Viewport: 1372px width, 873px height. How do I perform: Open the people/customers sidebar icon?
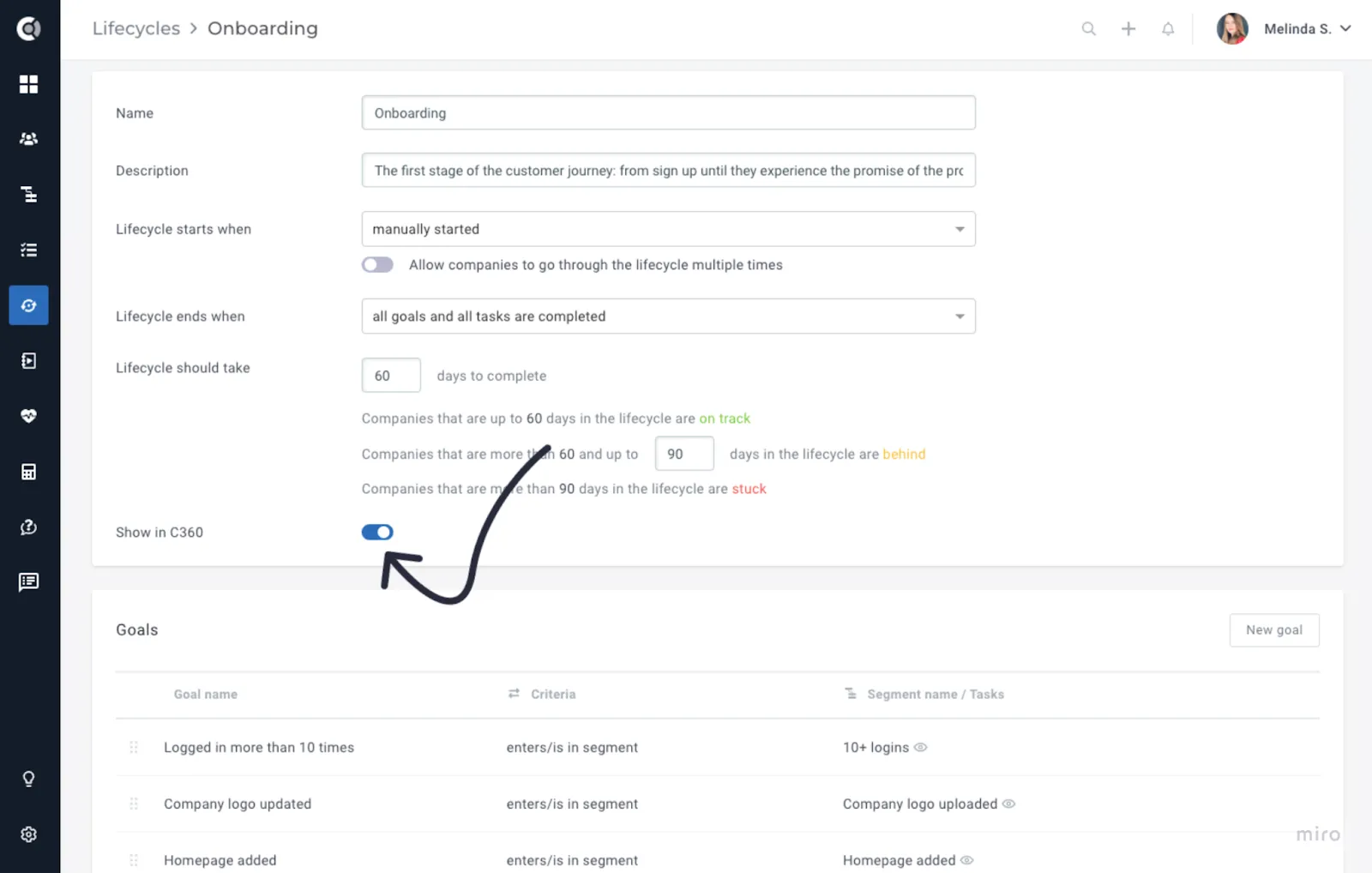28,138
